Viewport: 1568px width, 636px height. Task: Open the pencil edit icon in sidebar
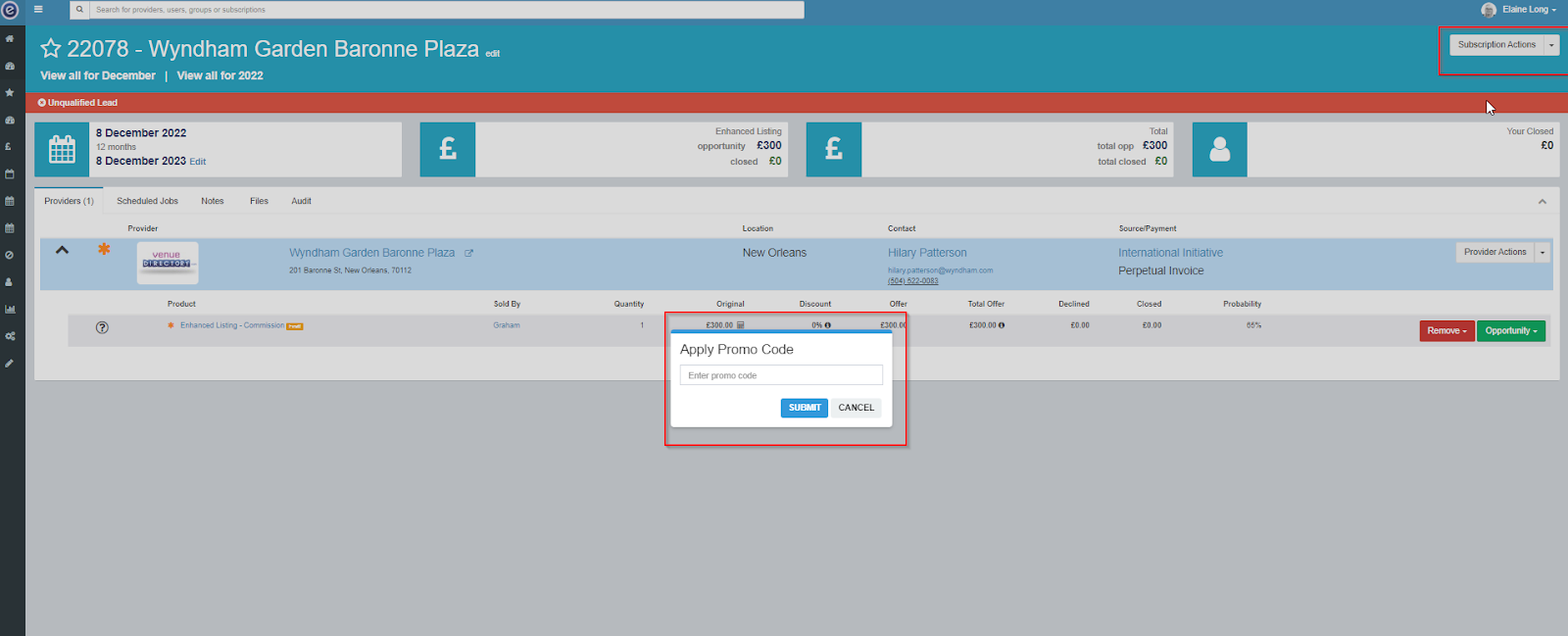(x=10, y=364)
